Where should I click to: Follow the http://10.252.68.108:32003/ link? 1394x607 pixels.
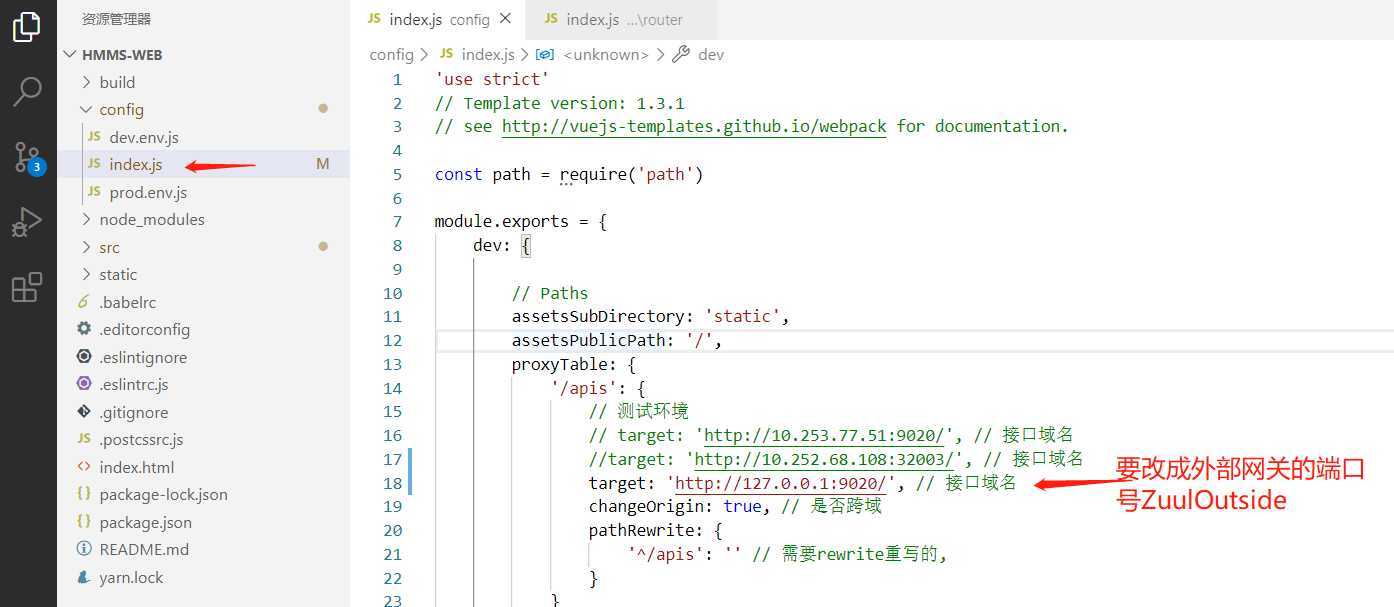825,459
